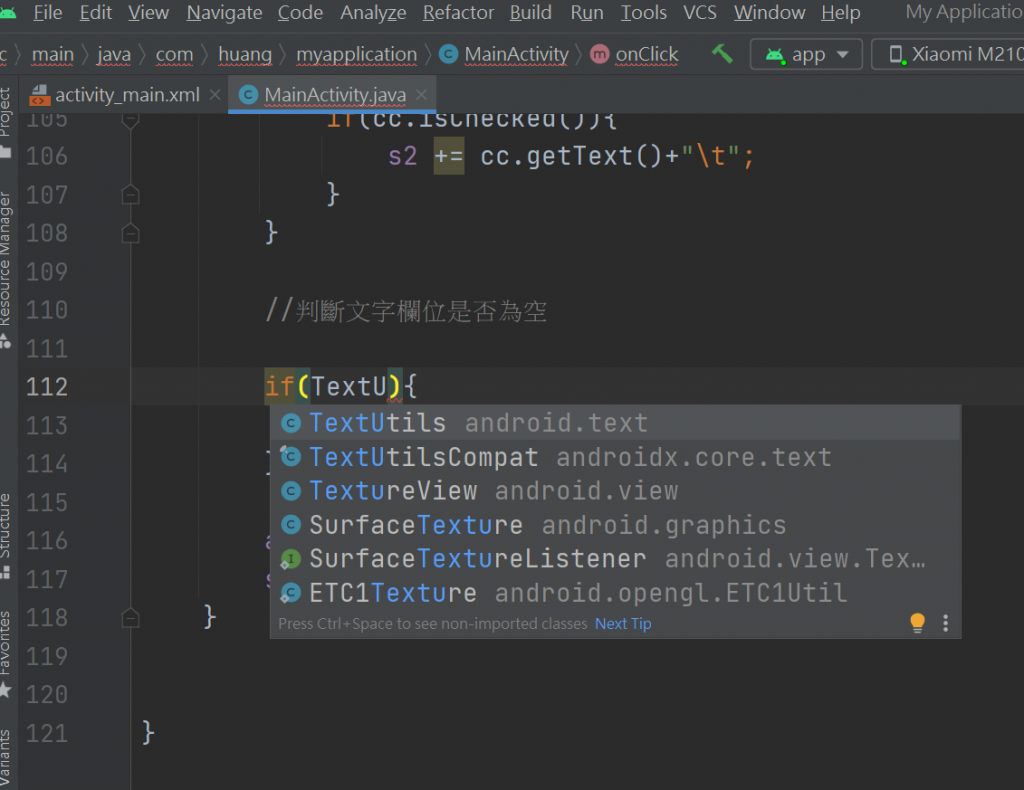Open the Build menu
Viewport: 1024px width, 790px height.
[x=530, y=12]
